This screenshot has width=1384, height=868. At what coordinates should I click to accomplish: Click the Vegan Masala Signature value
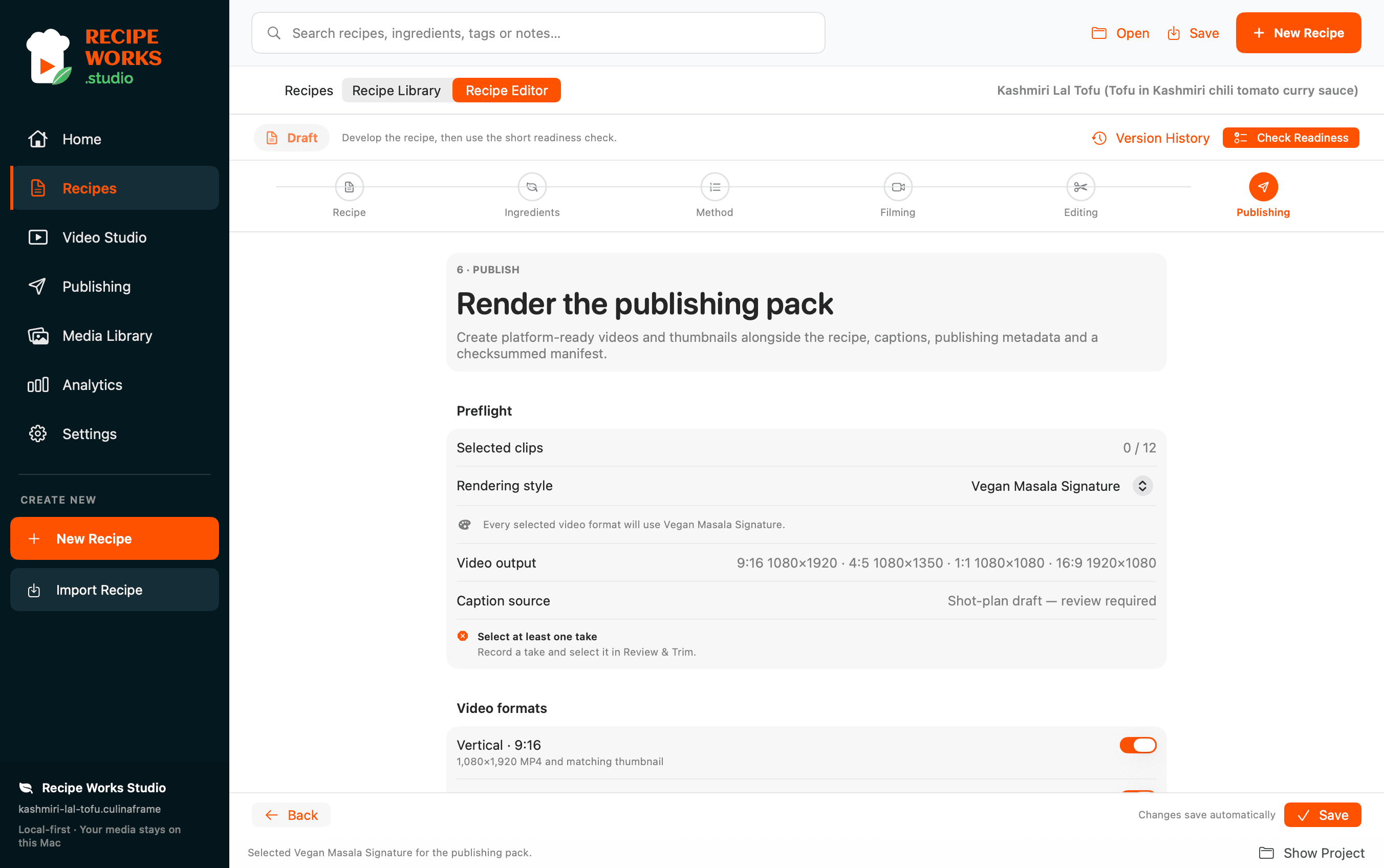(x=1045, y=486)
